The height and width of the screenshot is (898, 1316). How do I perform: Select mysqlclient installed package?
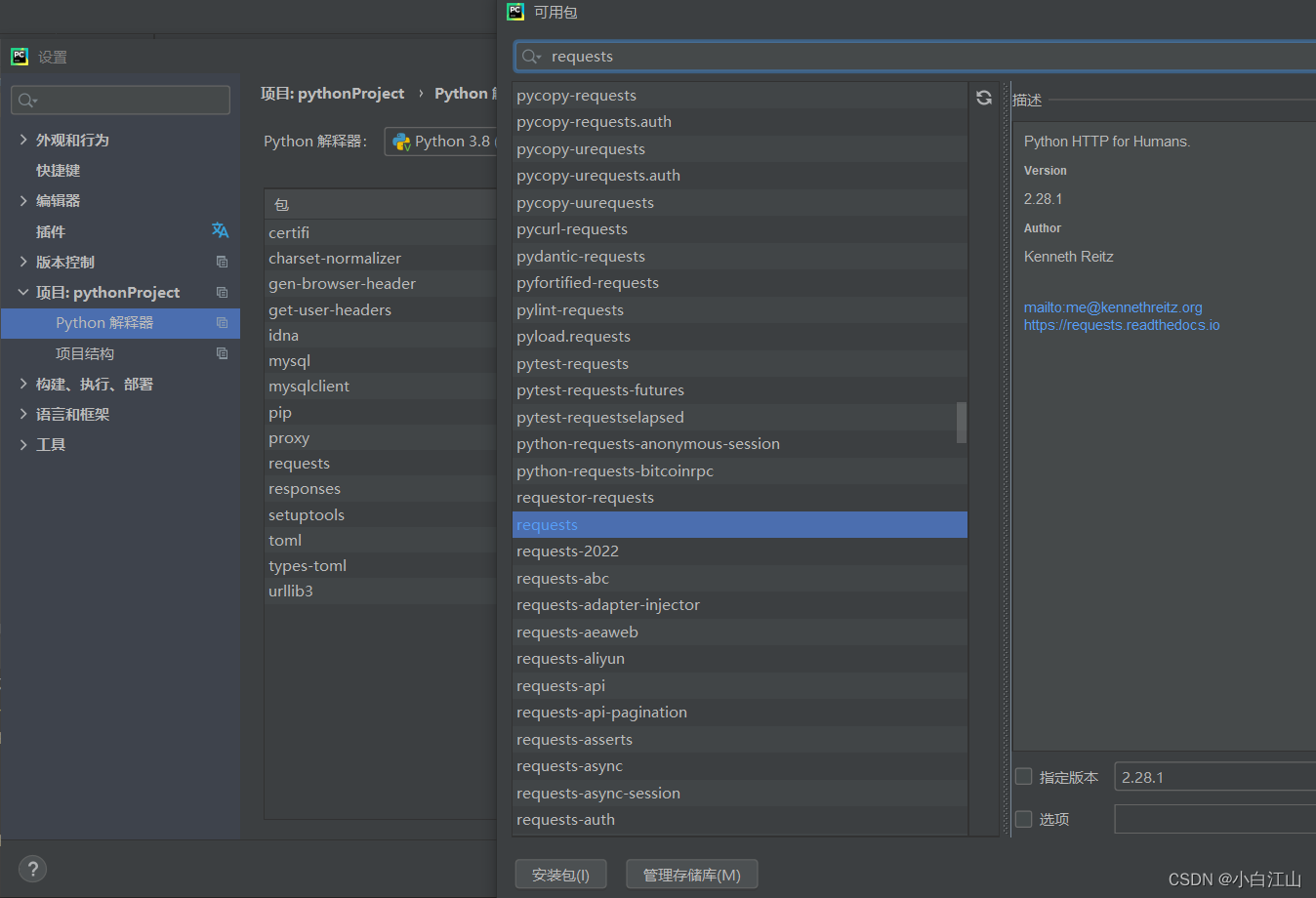[381, 387]
